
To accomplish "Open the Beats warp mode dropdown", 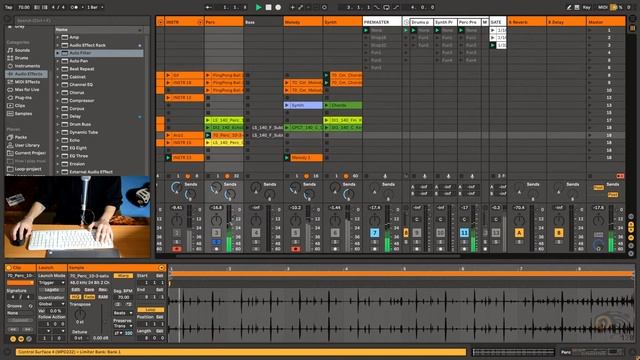I will click(x=123, y=313).
